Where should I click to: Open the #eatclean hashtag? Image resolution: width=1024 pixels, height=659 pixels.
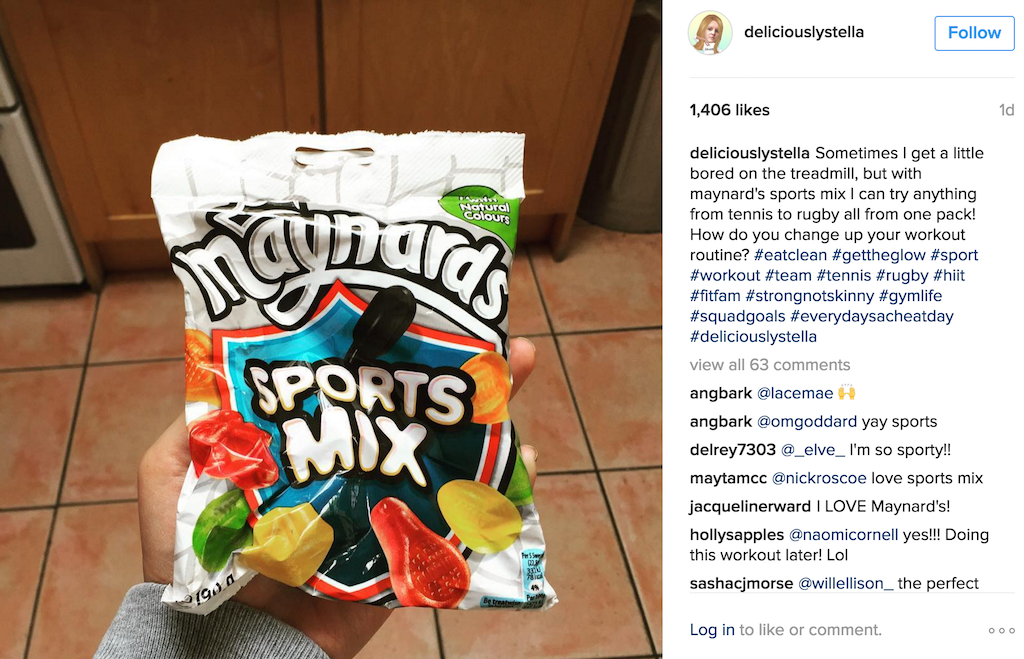click(790, 255)
